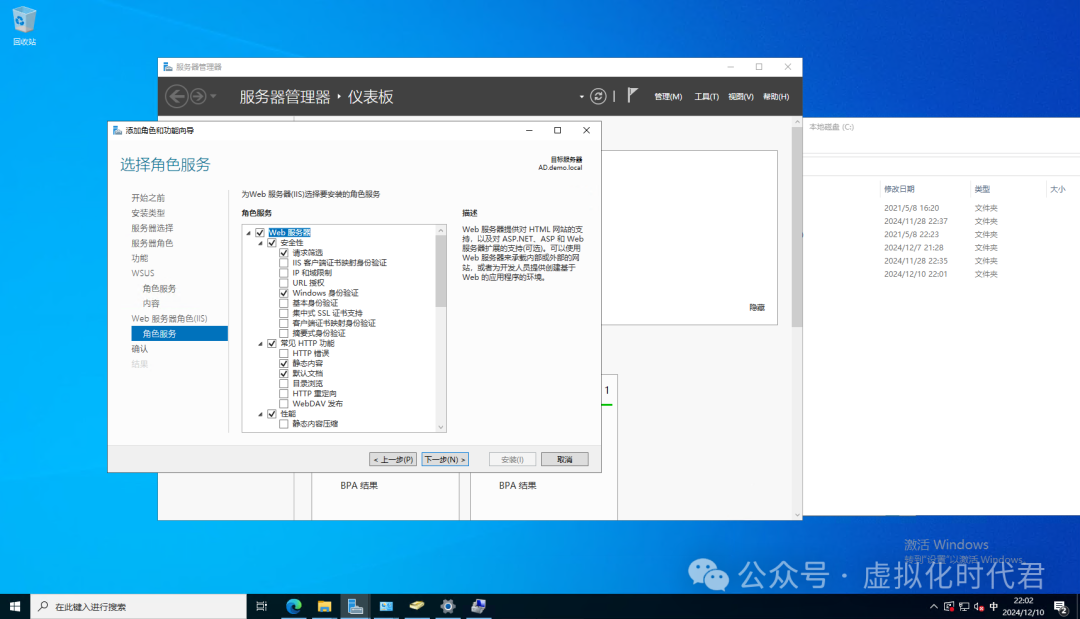Screen dimensions: 1080x619
Task: Click the 取消 button in wizard
Action: pos(565,459)
